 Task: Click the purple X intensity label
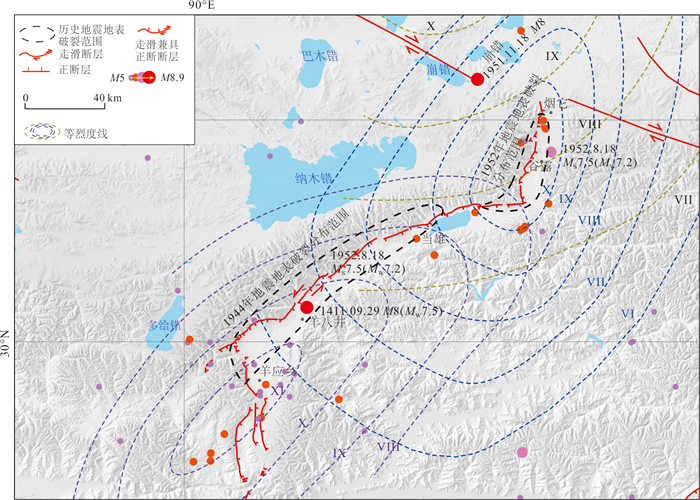pos(303,423)
